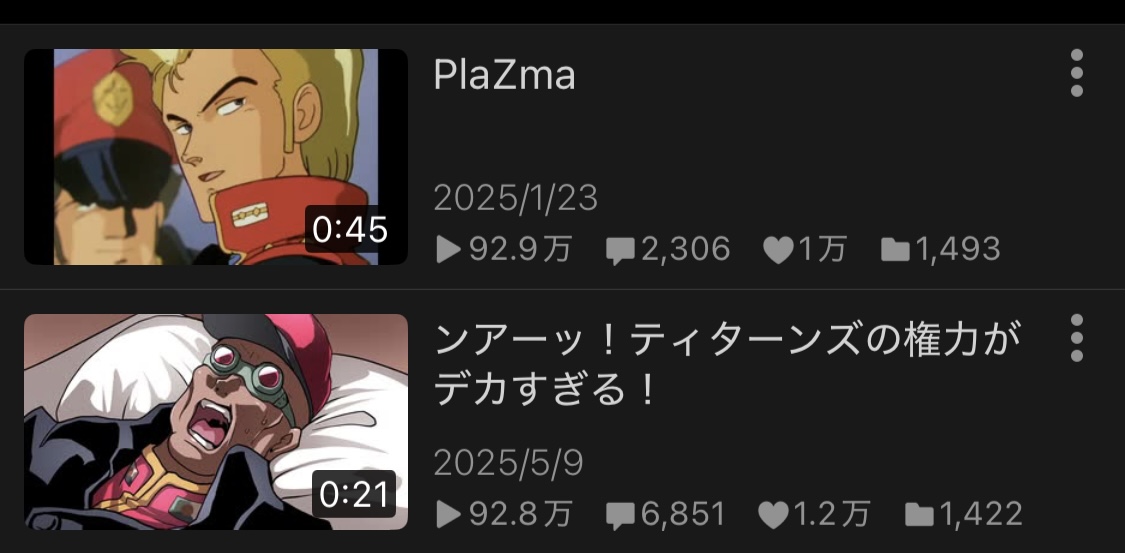Click the 0:45 duration badge
The height and width of the screenshot is (553, 1125).
(350, 230)
